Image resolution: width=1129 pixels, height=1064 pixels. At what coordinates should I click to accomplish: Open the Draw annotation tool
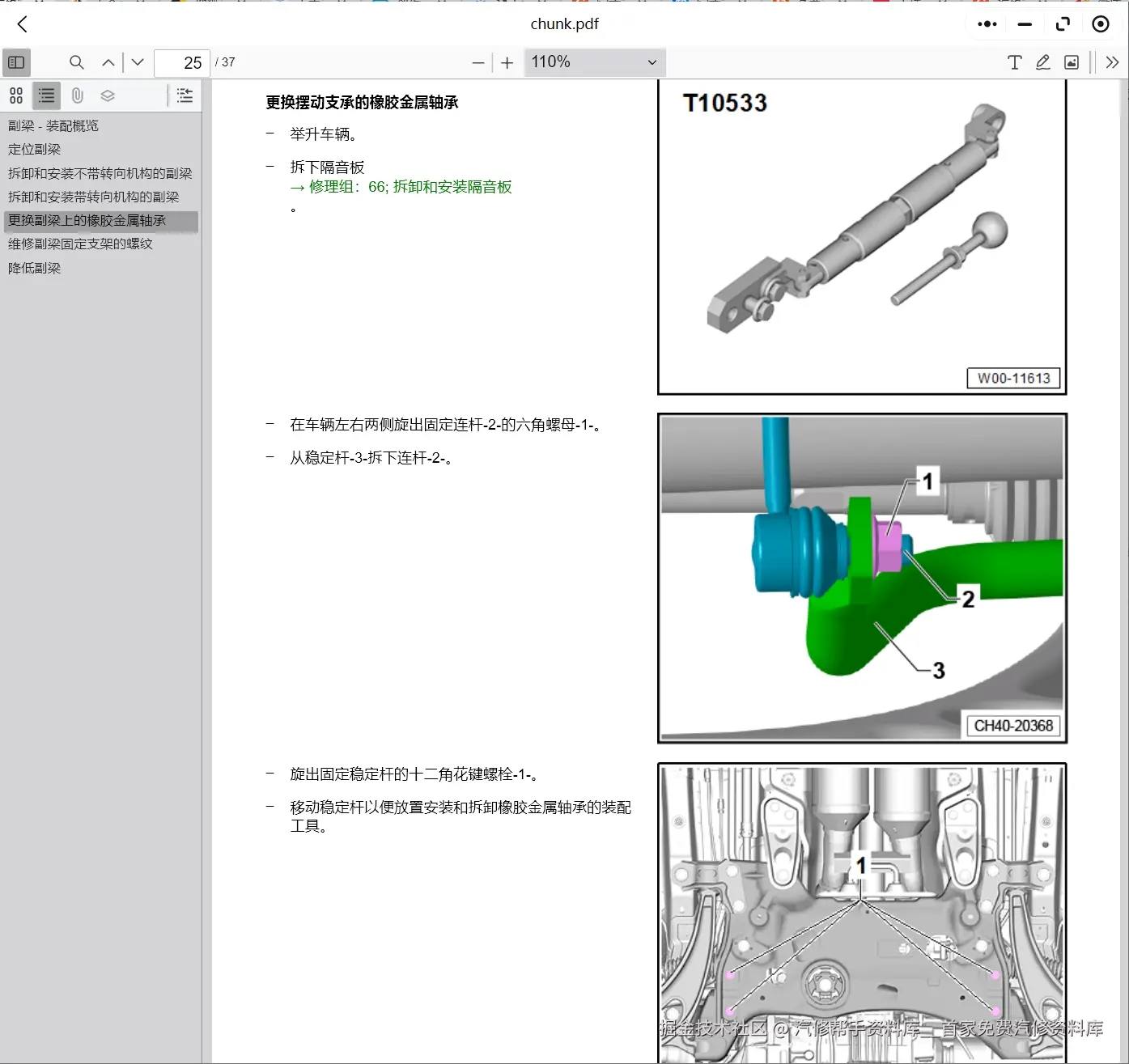1043,62
